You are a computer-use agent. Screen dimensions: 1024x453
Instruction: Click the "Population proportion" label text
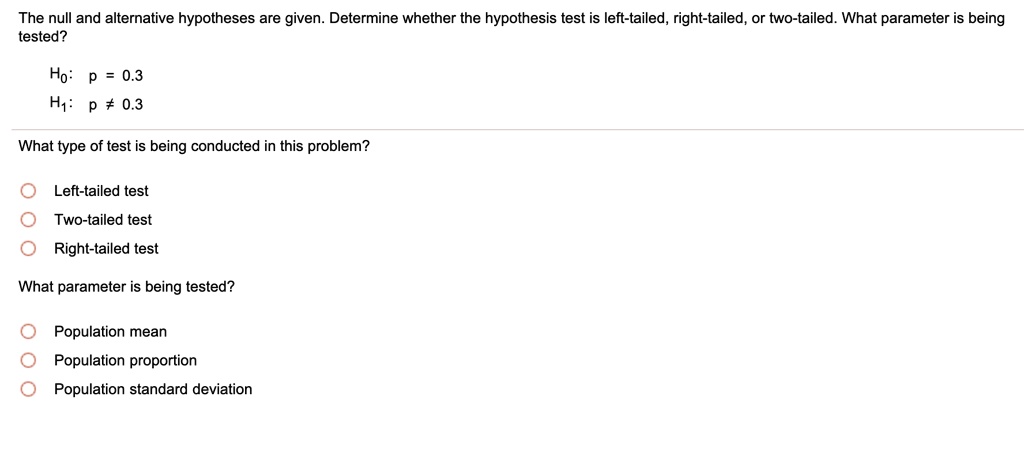click(125, 361)
